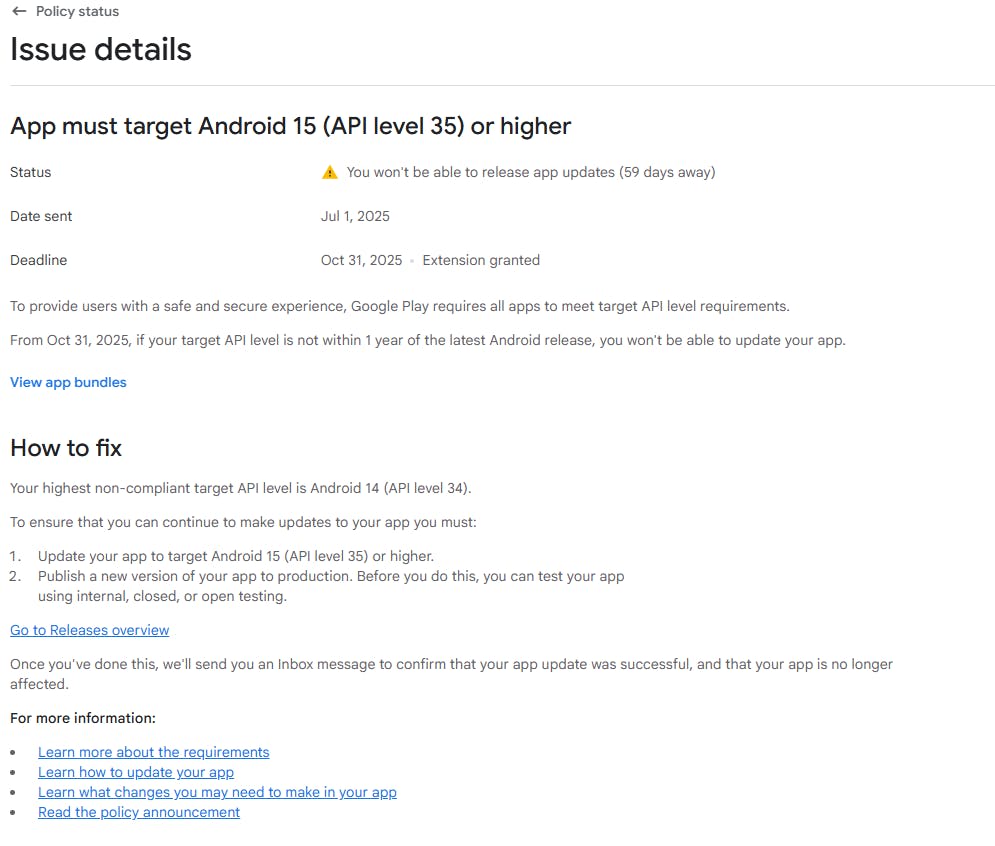Go back to Policy status
The height and width of the screenshot is (846, 995).
pos(77,12)
